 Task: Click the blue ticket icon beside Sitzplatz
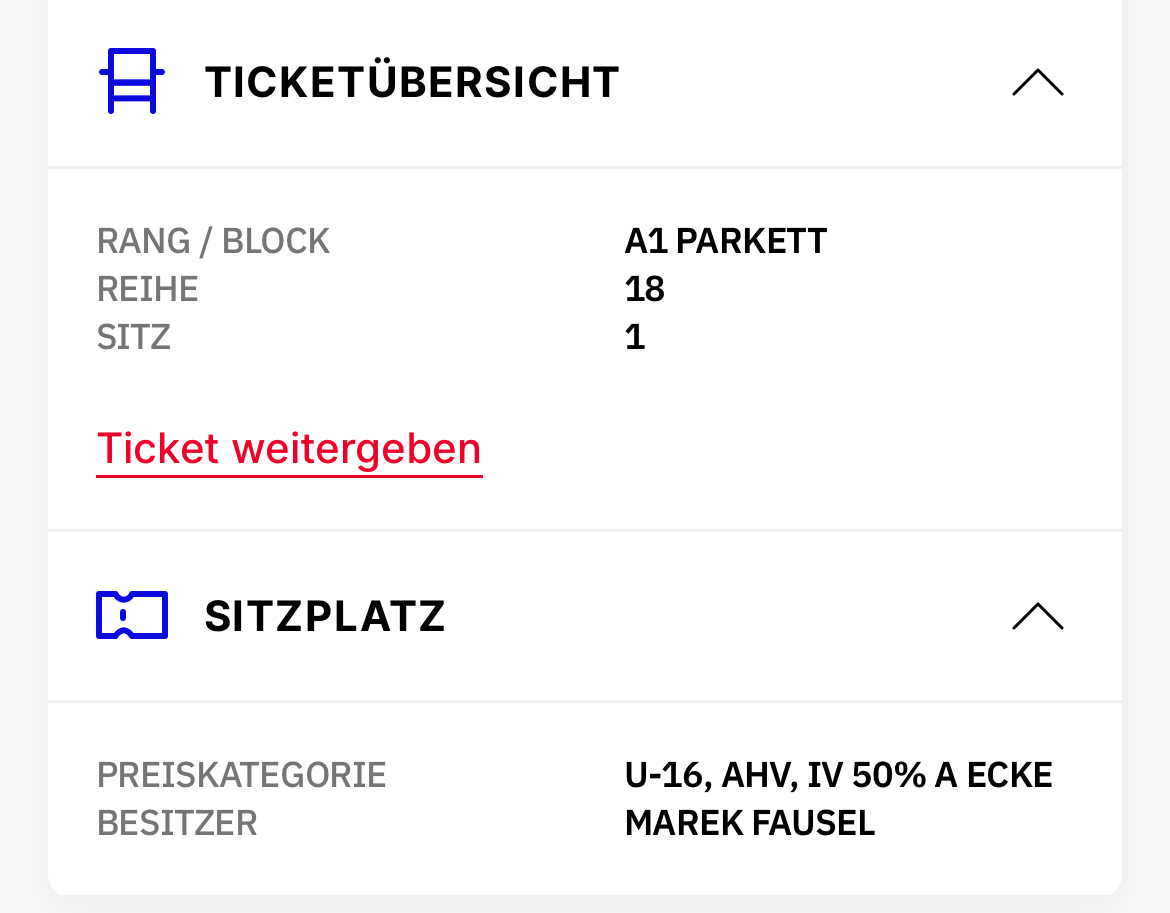(131, 615)
